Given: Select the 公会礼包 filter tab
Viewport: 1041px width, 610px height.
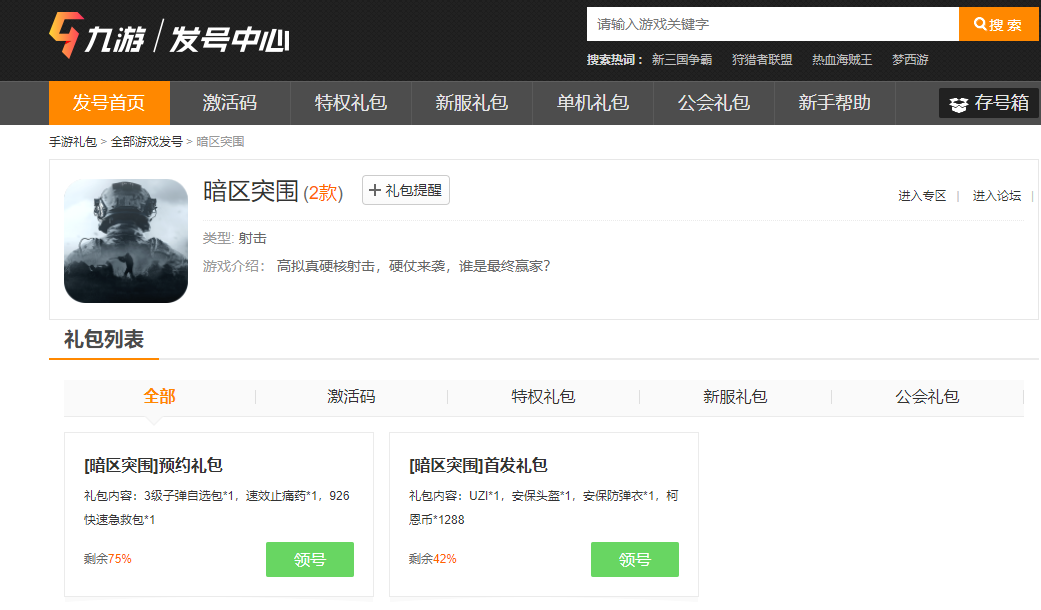Looking at the screenshot, I should tap(927, 397).
